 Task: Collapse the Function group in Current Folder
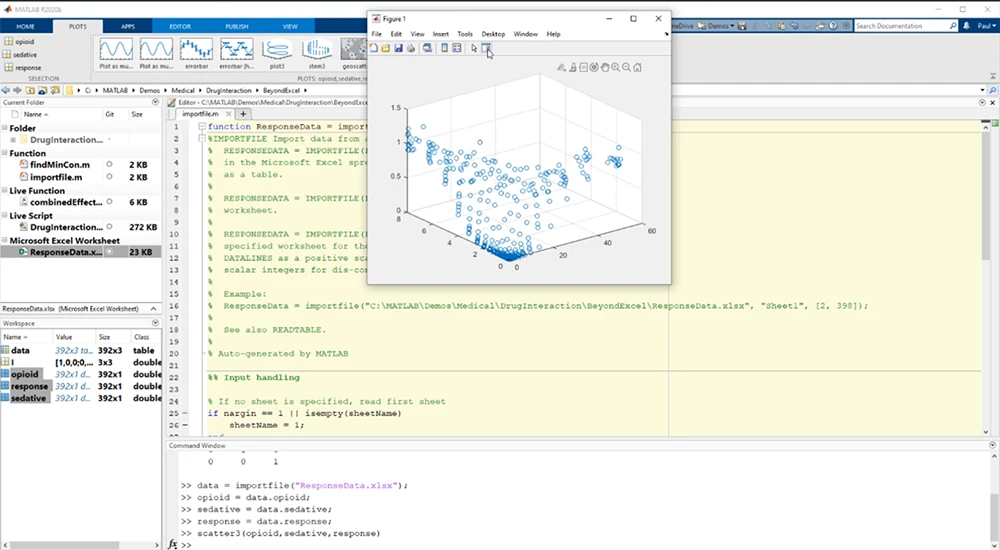tap(4, 153)
